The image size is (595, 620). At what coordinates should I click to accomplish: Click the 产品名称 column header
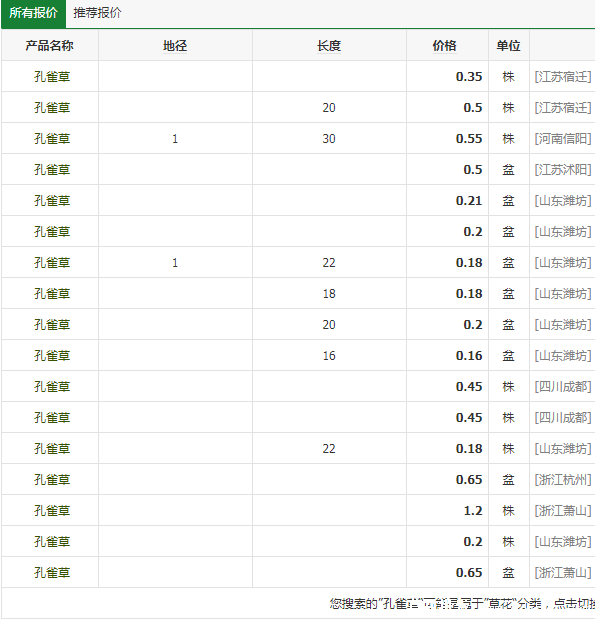[x=50, y=46]
